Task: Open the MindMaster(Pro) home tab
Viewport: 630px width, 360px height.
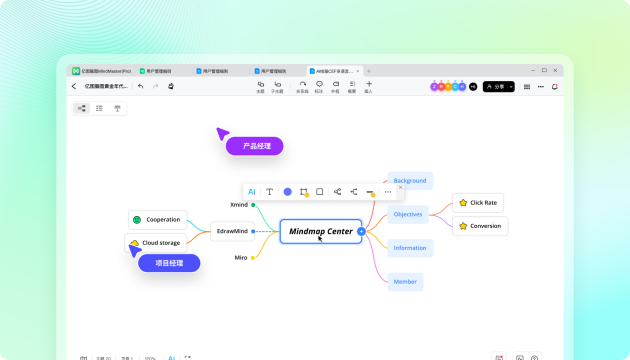Action: (x=102, y=71)
